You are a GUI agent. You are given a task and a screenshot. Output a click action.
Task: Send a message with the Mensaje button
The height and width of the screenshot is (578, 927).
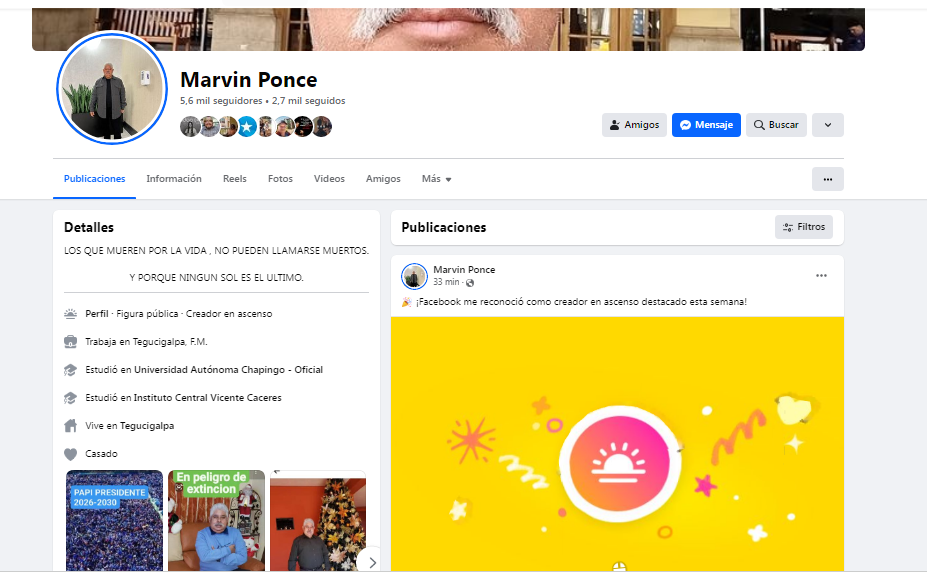tap(706, 125)
